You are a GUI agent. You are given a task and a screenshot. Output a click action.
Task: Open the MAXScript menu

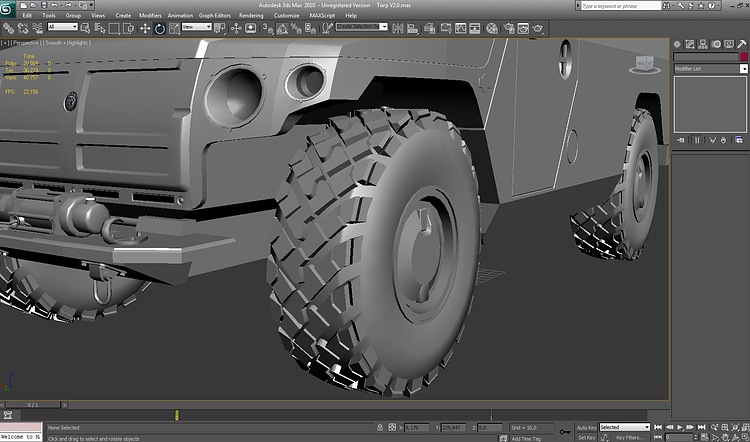tap(322, 15)
